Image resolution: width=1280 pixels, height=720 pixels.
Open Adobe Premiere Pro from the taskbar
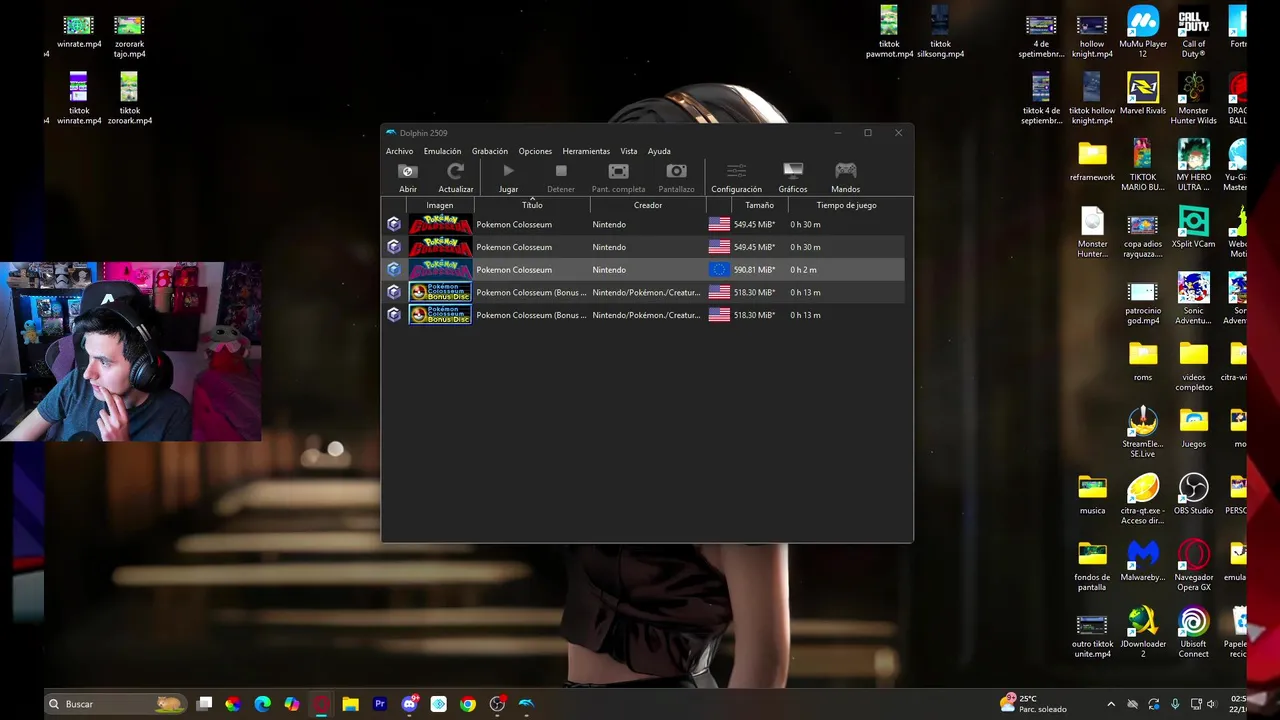coord(380,704)
